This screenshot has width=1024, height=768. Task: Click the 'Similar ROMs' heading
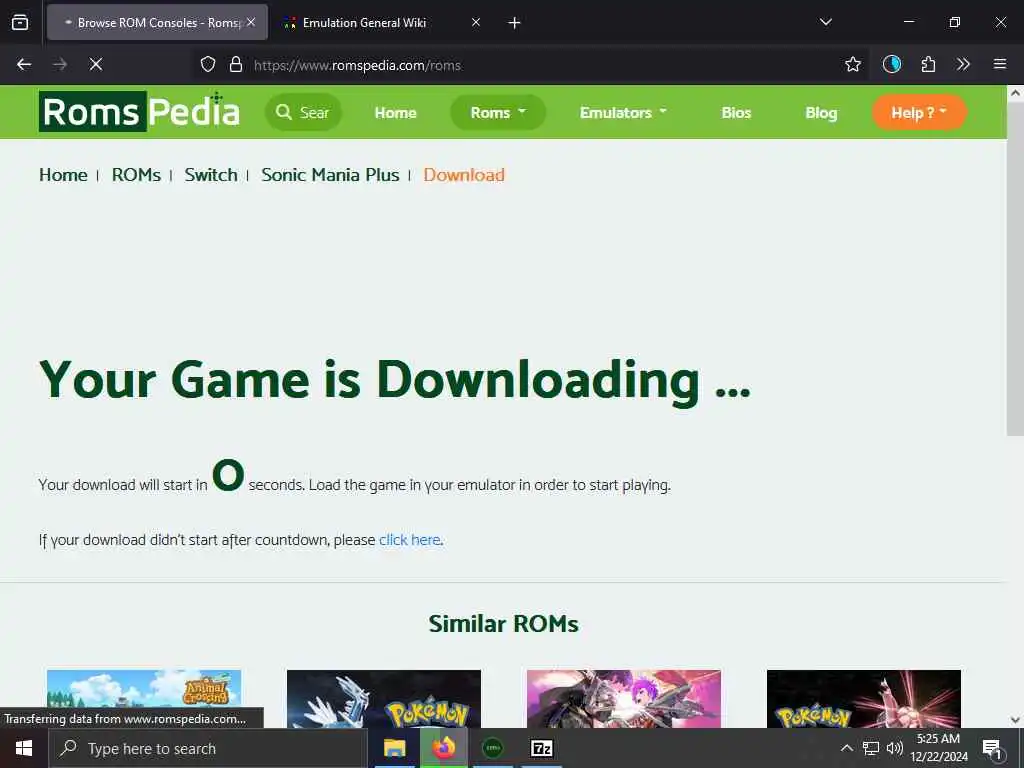coord(504,624)
